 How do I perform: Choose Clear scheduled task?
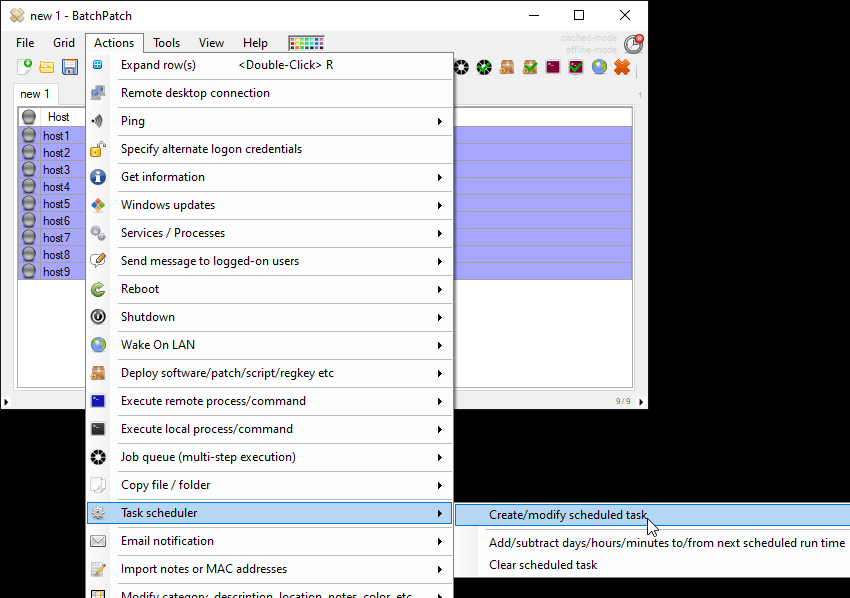[653, 565]
